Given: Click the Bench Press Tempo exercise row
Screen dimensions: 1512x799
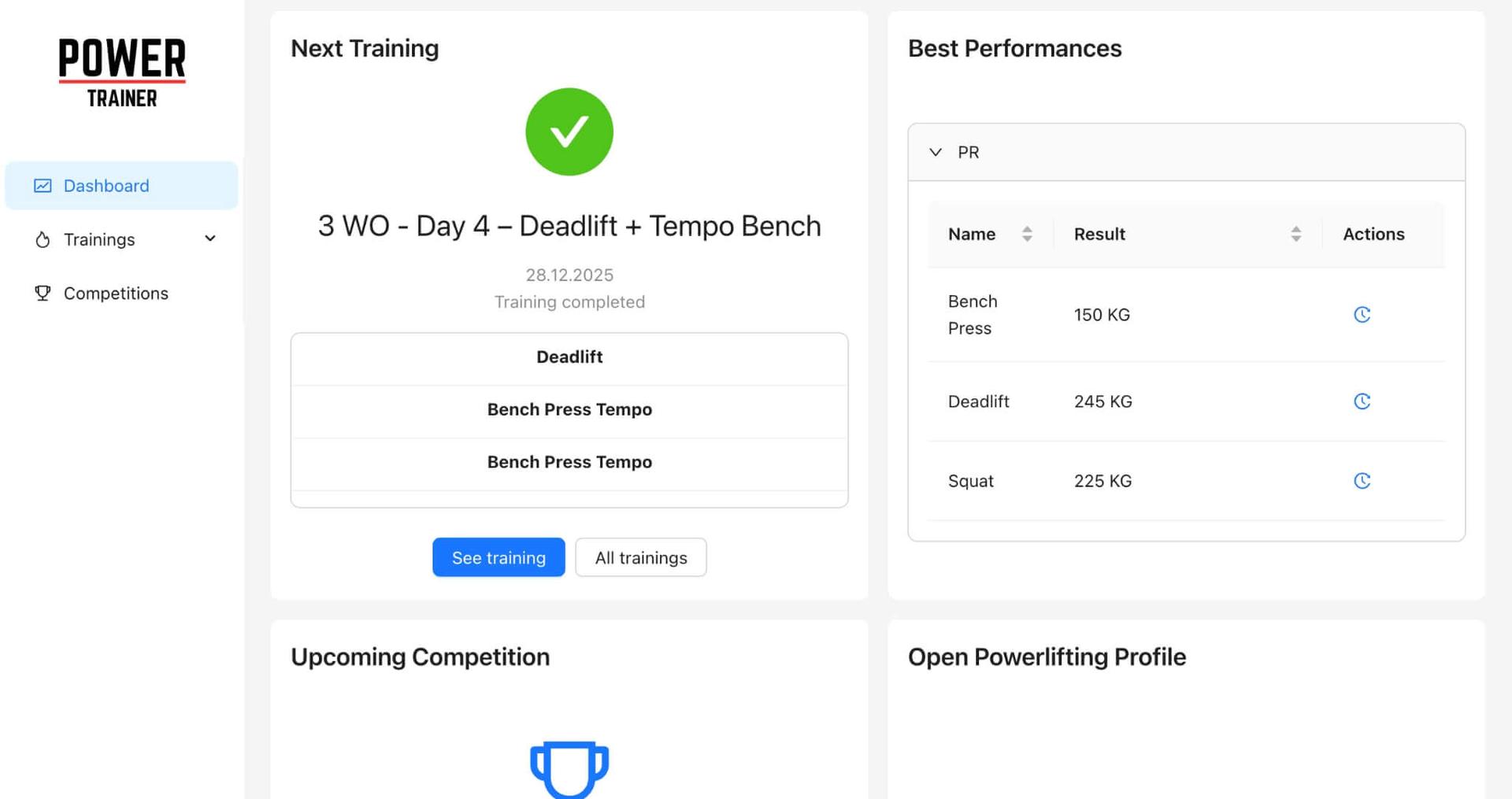Looking at the screenshot, I should pyautogui.click(x=569, y=409).
